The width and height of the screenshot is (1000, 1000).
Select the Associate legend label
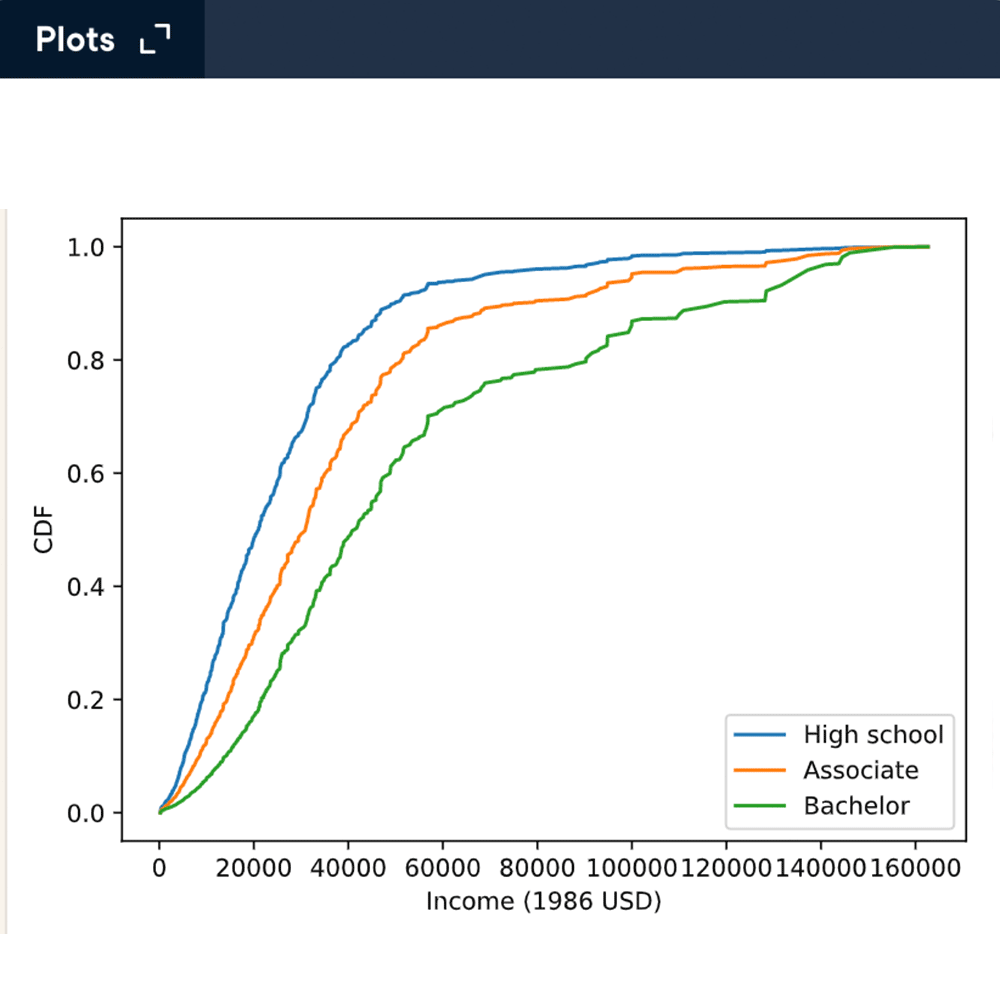point(860,770)
